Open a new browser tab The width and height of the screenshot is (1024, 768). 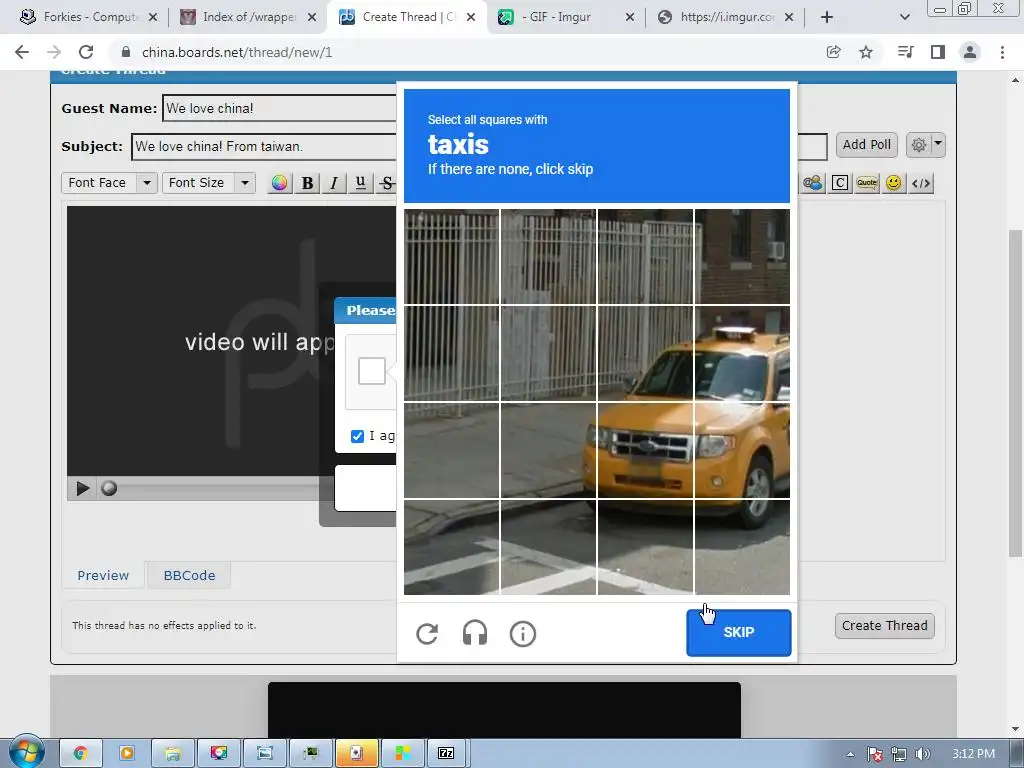827,17
